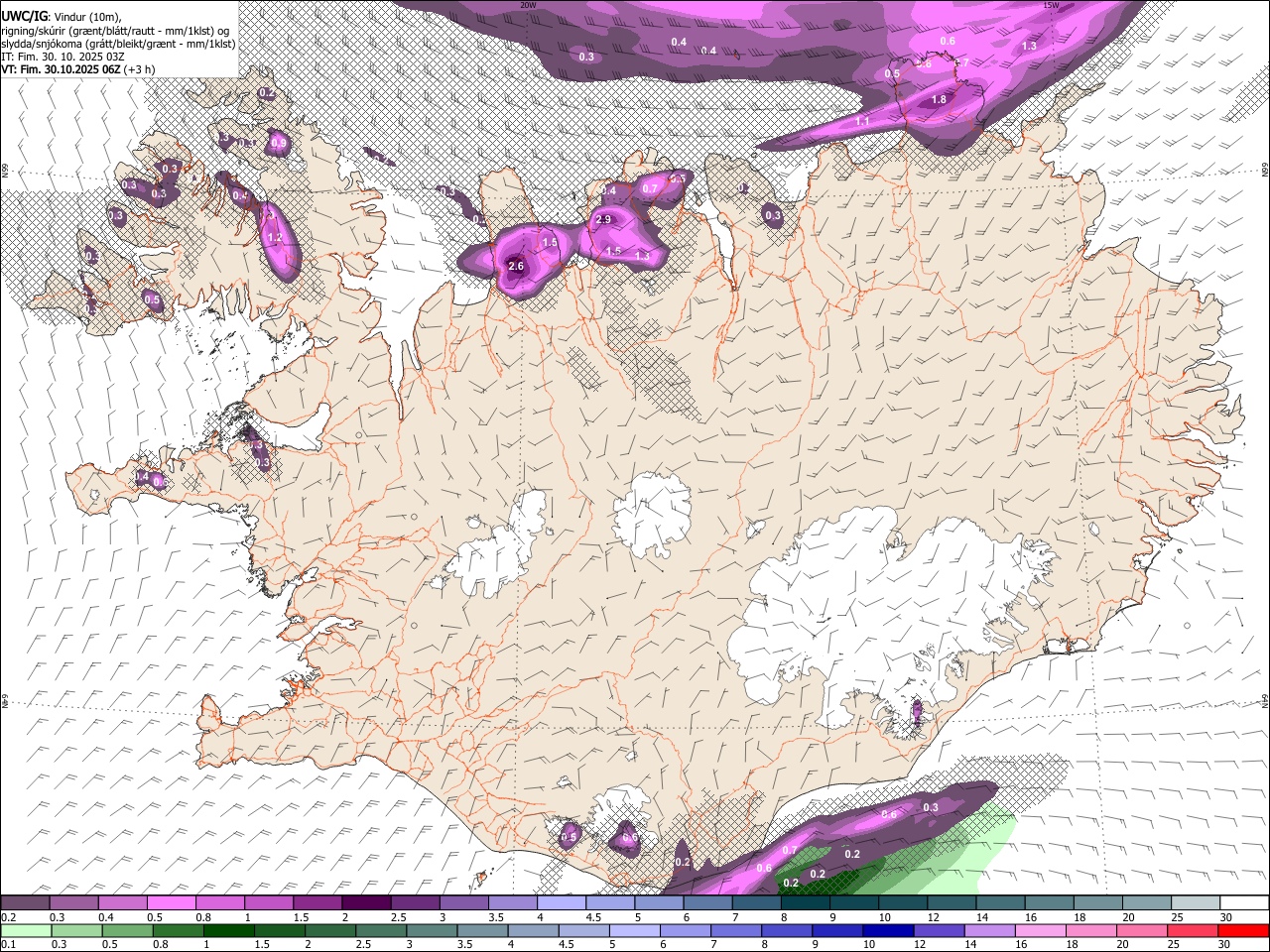This screenshot has width=1270, height=952.
Task: Click the bright red 30 rain legend swatch
Action: tap(1242, 930)
